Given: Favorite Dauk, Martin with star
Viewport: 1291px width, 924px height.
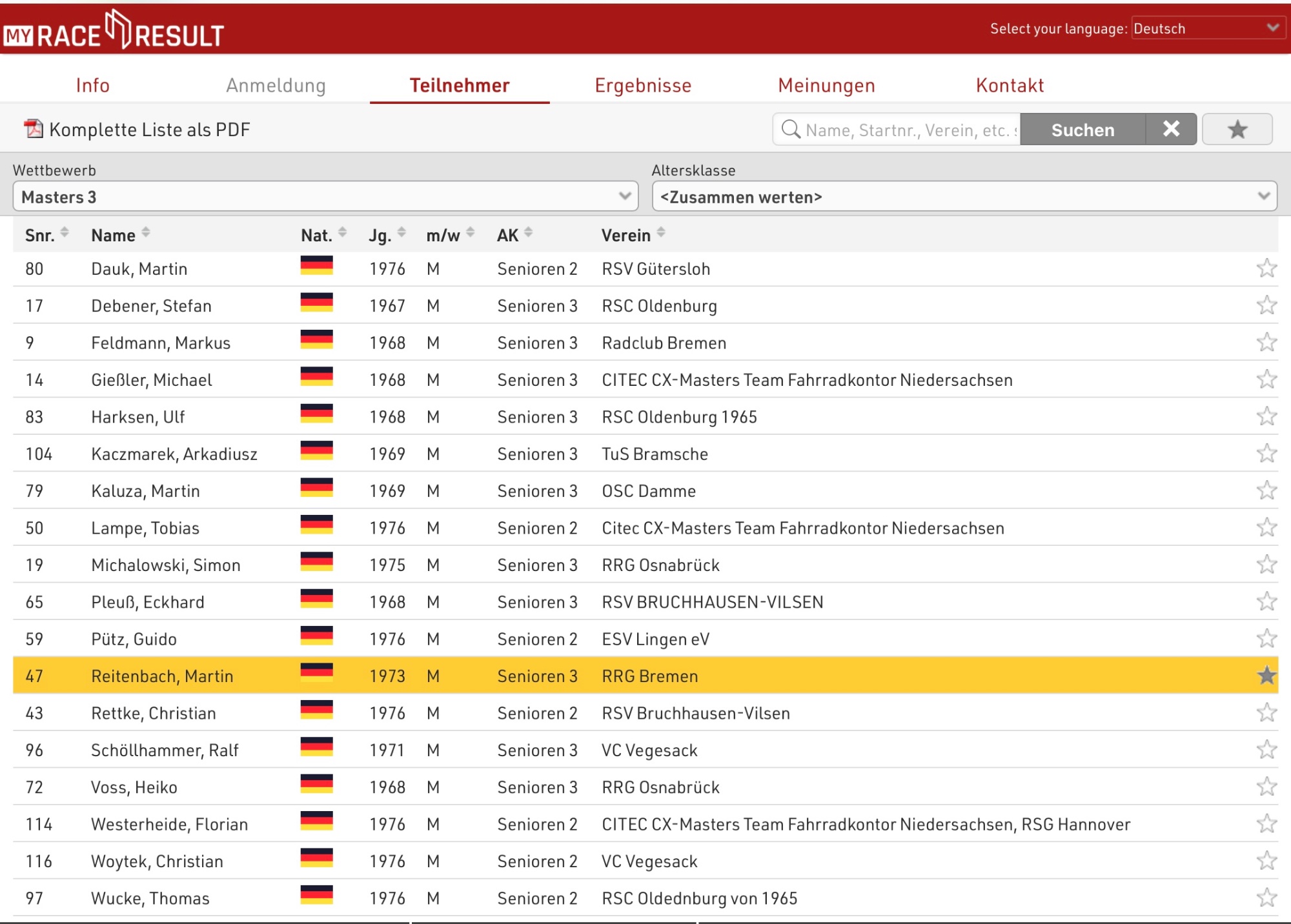Looking at the screenshot, I should coord(1266,268).
